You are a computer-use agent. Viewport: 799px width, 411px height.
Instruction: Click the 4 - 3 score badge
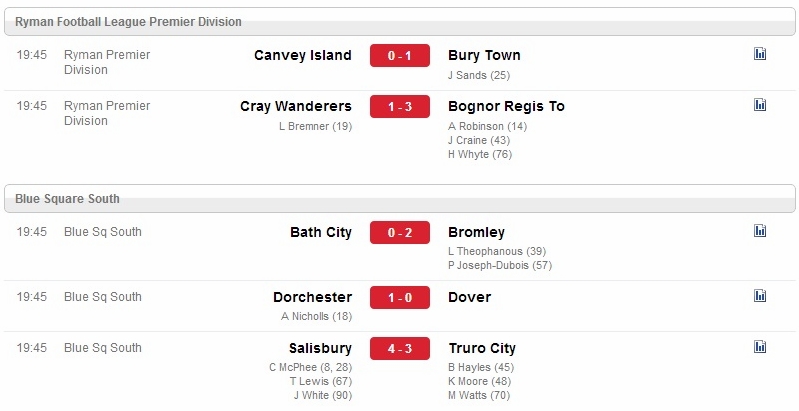click(x=400, y=348)
